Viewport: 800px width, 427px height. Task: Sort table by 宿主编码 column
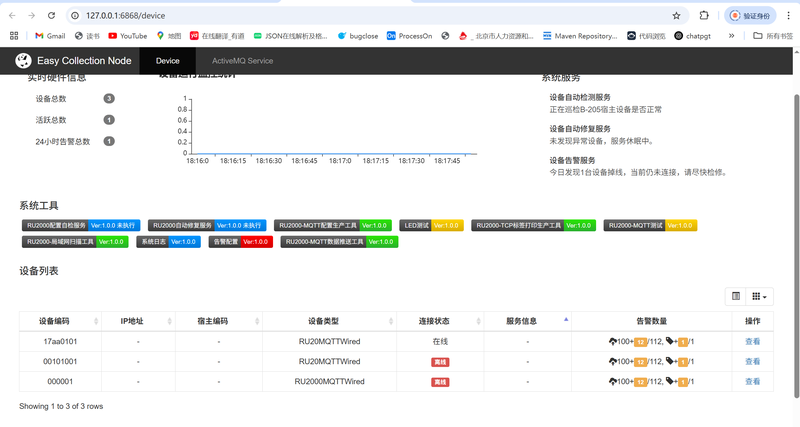tap(219, 321)
